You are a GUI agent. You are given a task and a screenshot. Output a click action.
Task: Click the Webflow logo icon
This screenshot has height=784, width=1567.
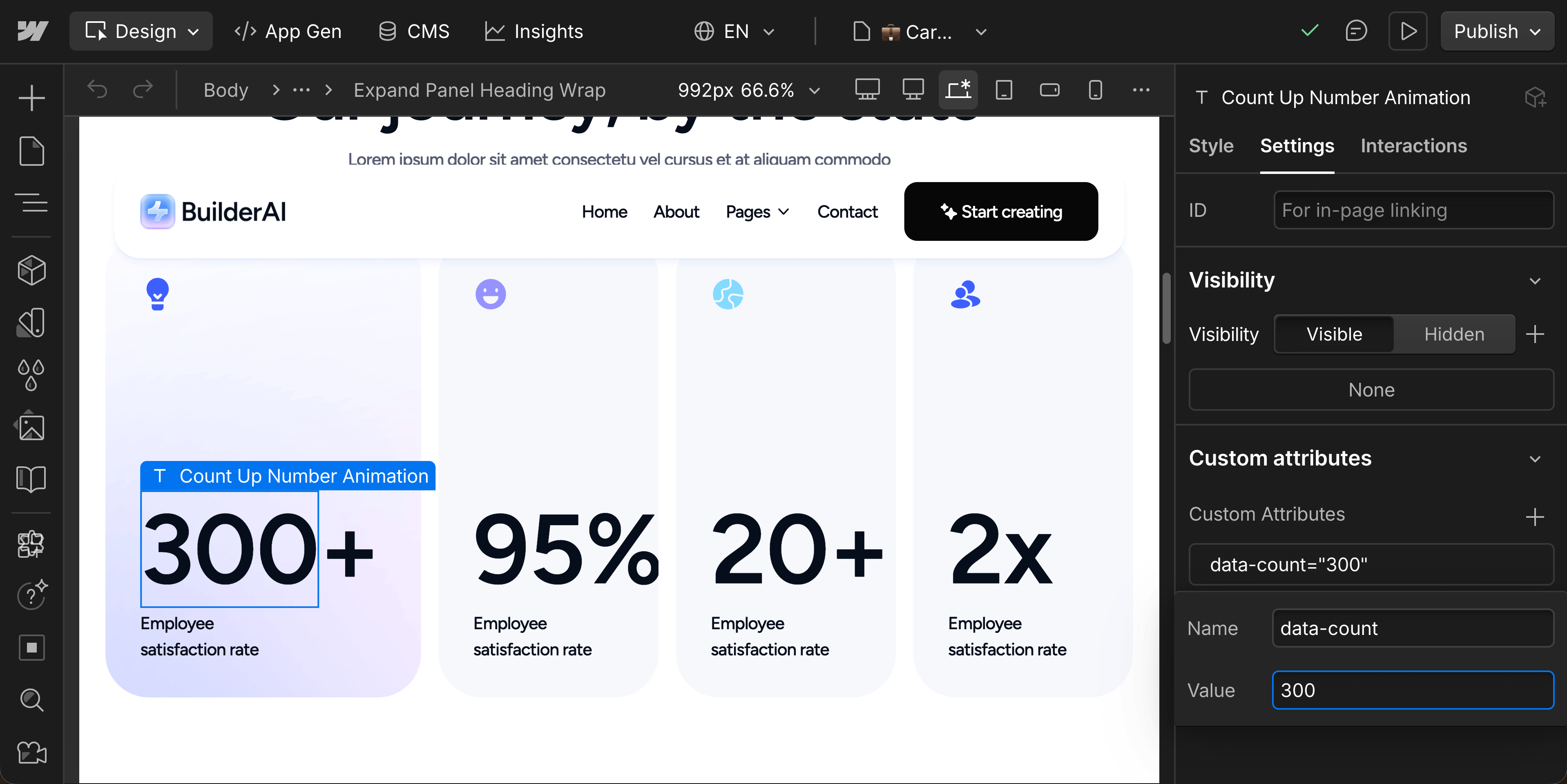click(x=32, y=31)
